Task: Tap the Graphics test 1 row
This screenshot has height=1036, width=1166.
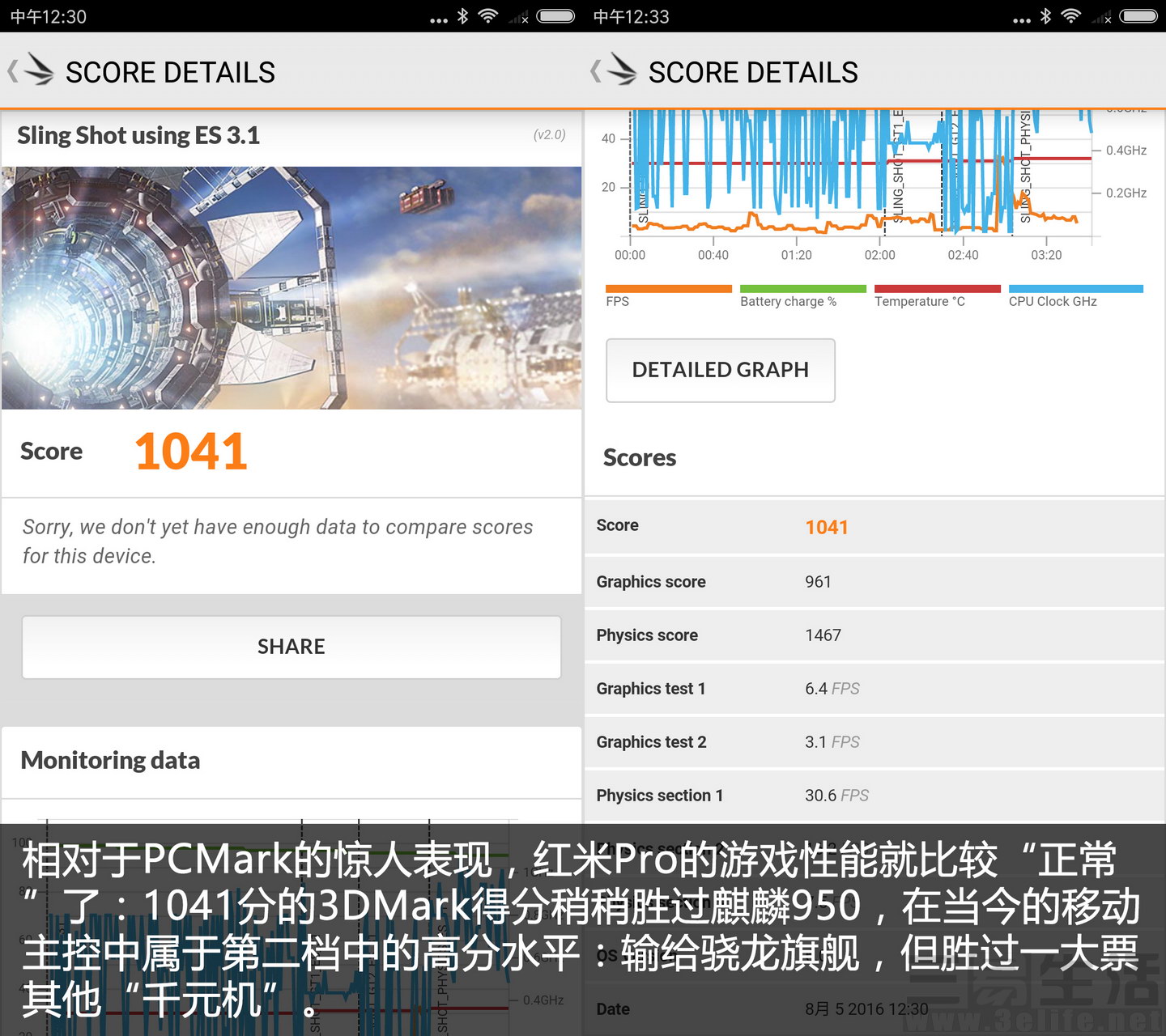Action: coord(874,689)
